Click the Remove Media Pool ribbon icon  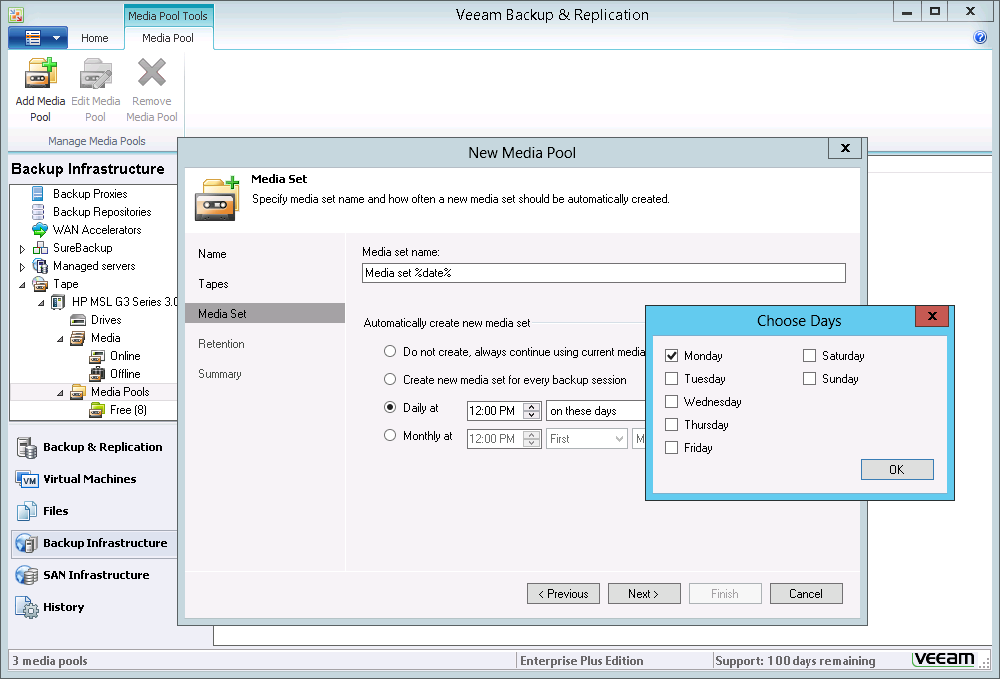[x=152, y=72]
